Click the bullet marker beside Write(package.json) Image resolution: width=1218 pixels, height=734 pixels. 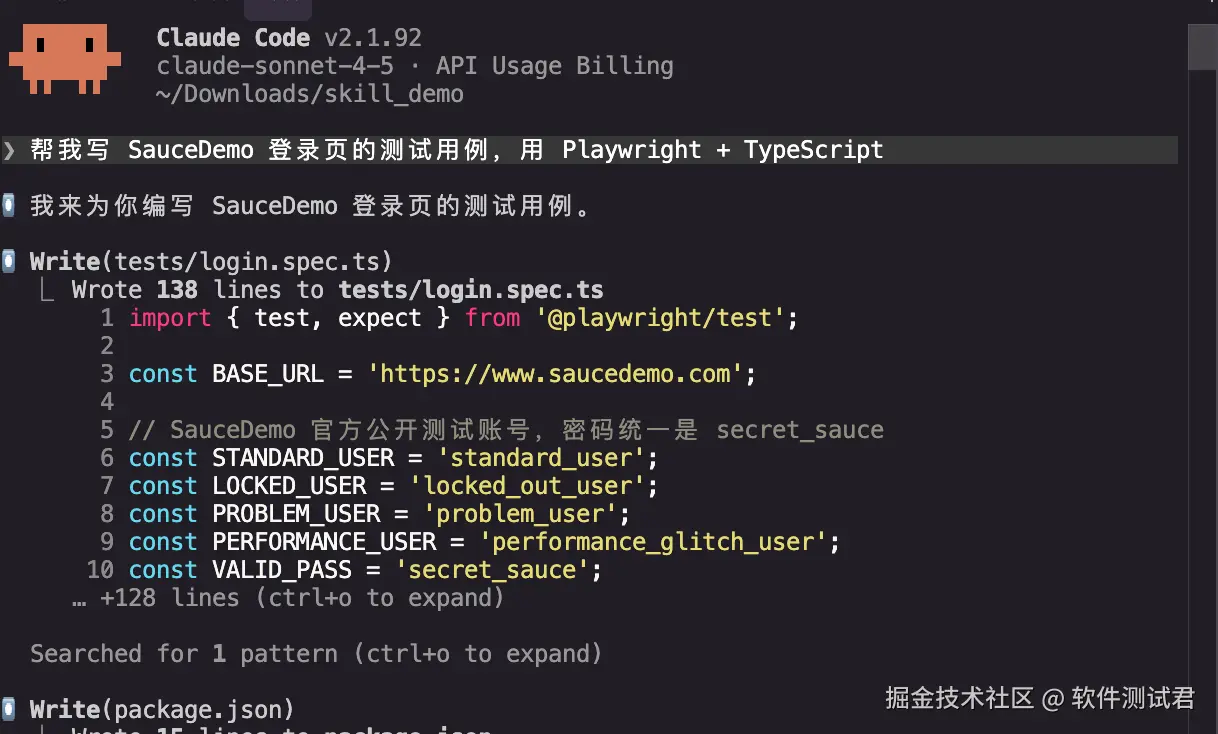point(9,709)
